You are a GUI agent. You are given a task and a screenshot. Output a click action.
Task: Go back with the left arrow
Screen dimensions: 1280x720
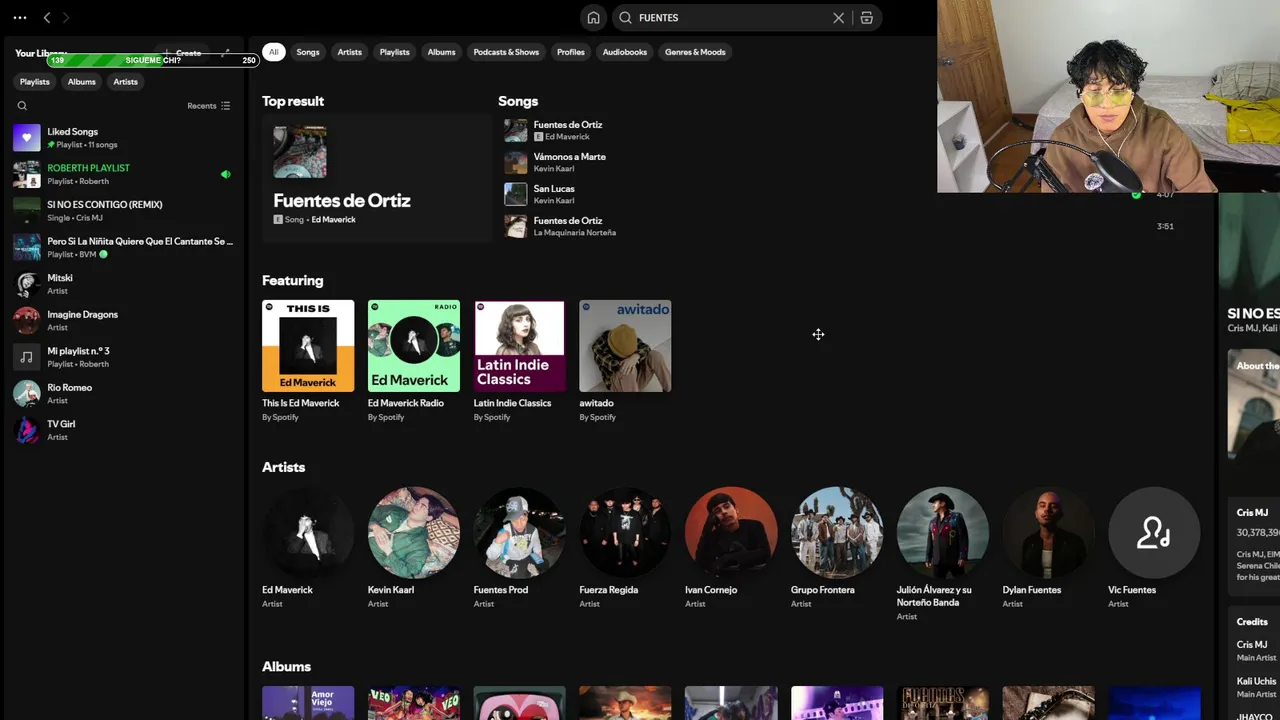(x=47, y=18)
